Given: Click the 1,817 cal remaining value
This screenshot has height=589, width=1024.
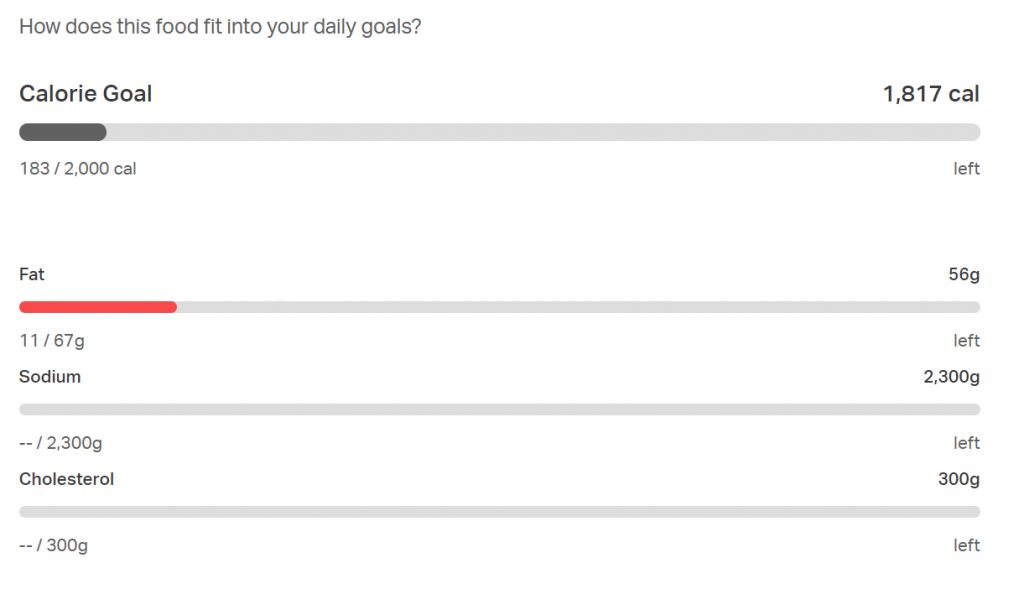Looking at the screenshot, I should point(930,94).
